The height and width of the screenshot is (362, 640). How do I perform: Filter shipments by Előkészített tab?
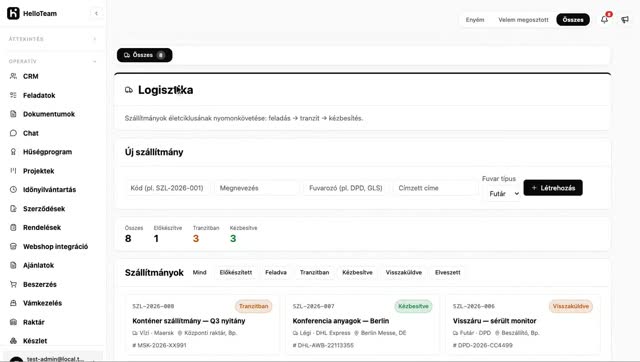[x=236, y=272]
